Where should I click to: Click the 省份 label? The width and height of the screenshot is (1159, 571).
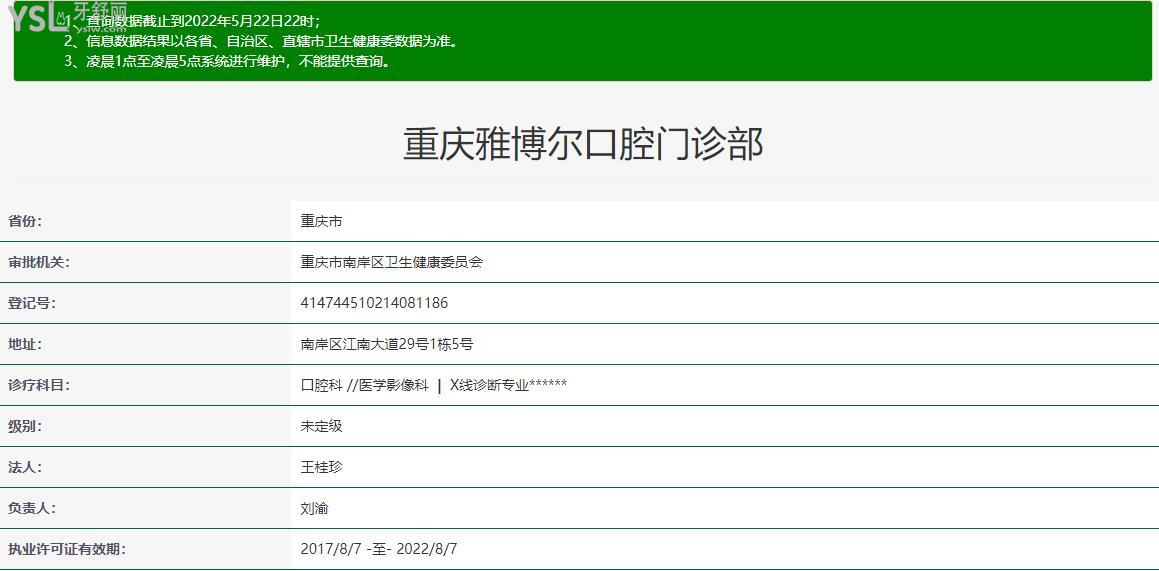25,221
